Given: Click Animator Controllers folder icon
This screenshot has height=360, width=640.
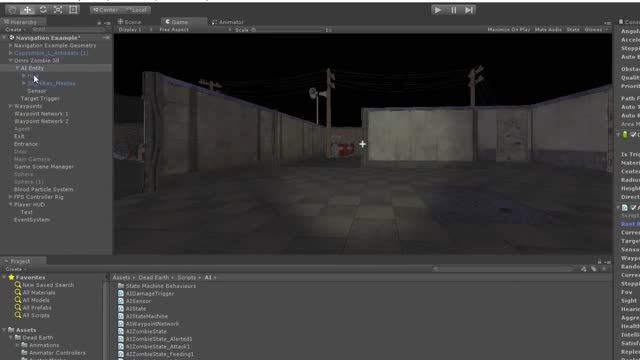Looking at the screenshot, I should [24, 353].
